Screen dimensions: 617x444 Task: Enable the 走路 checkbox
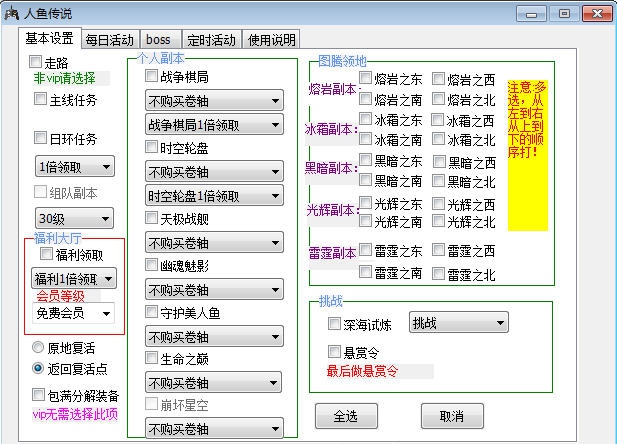35,63
